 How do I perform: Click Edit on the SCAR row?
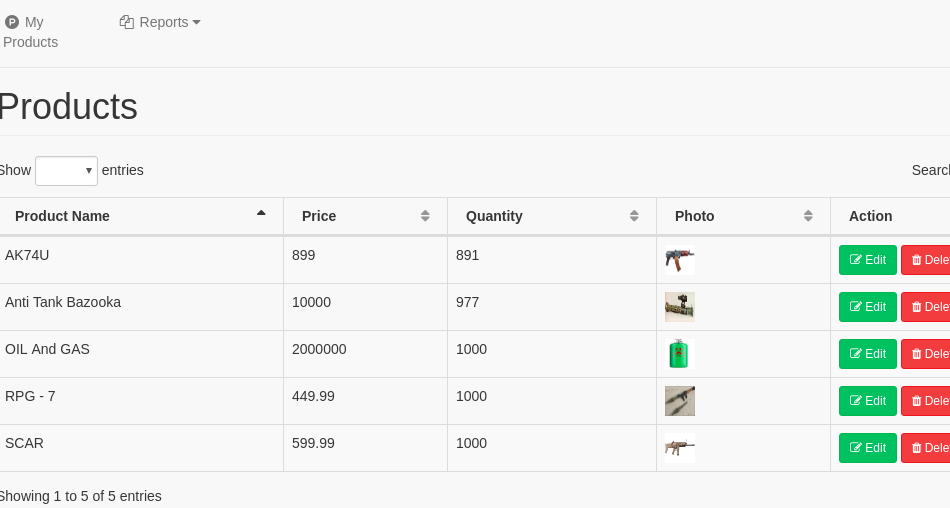[867, 448]
